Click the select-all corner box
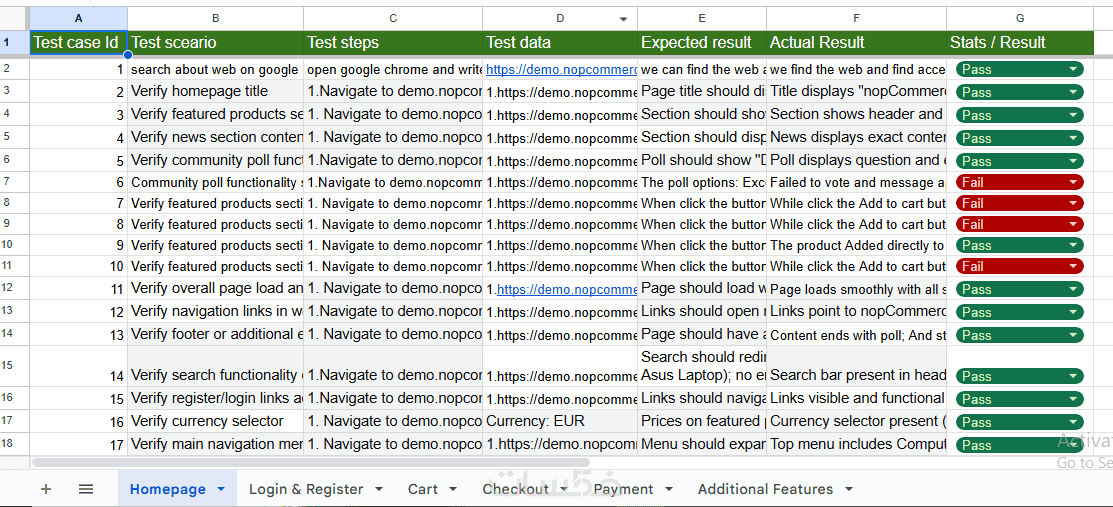 pyautogui.click(x=14, y=18)
